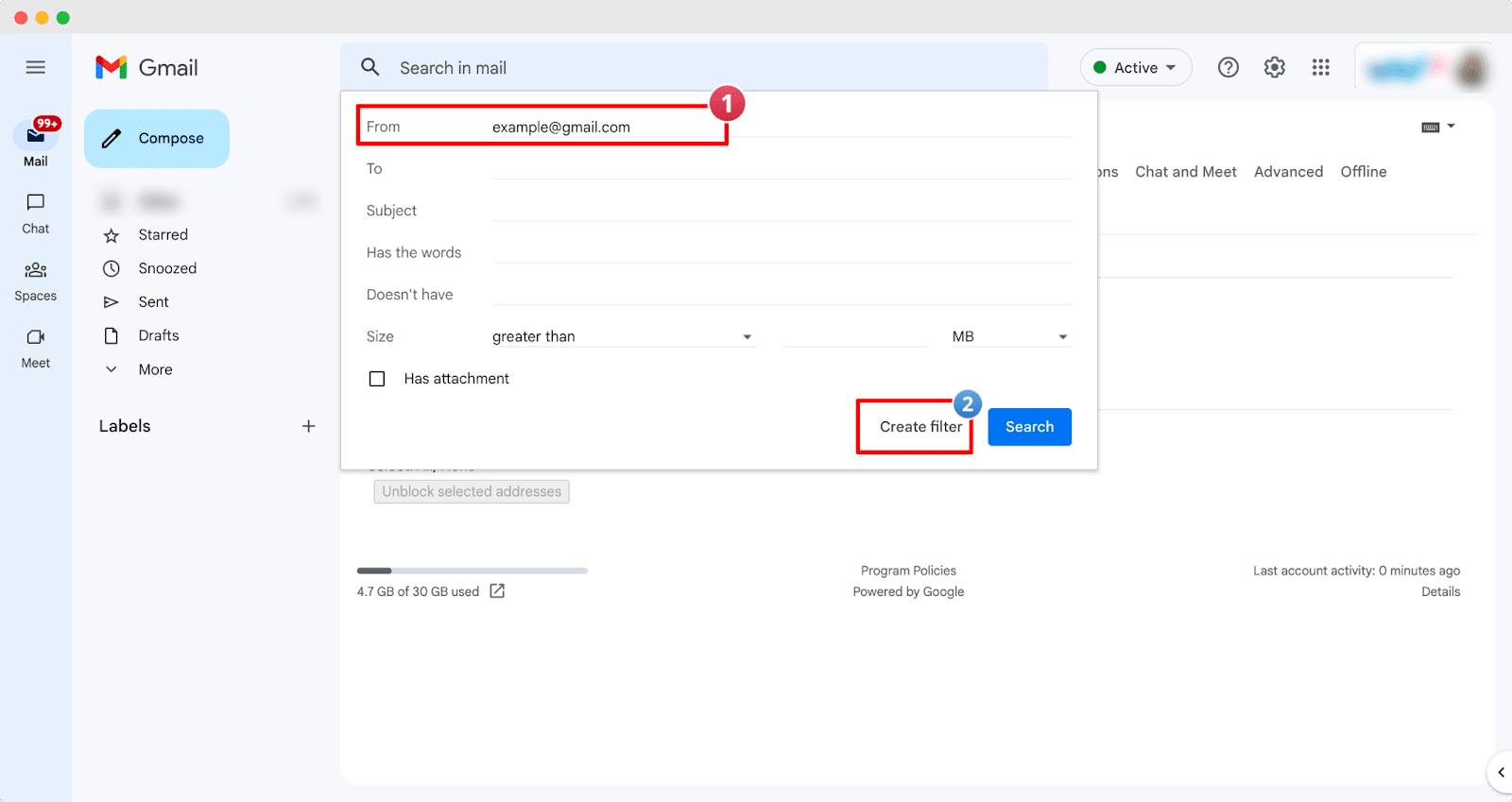The width and height of the screenshot is (1512, 802).
Task: Click the account profile avatar
Action: (1470, 69)
